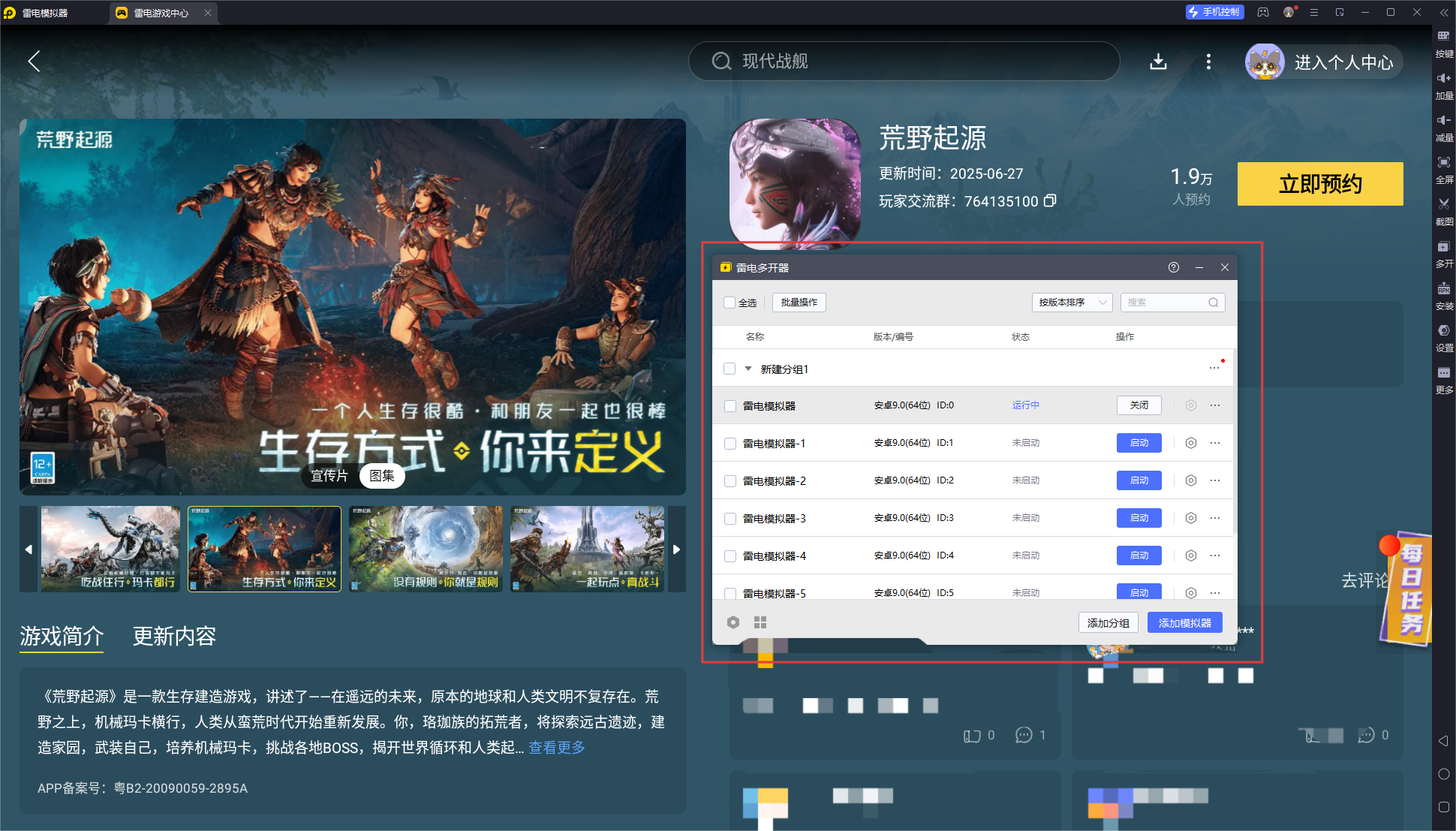Tick checkbox for 雷电模拟器-2
This screenshot has width=1456, height=831.
pos(730,481)
